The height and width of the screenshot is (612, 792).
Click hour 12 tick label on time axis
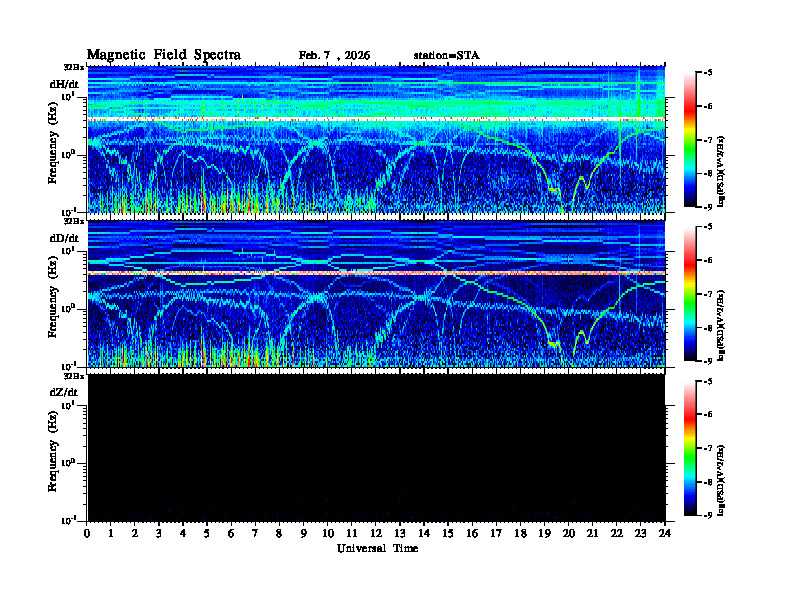coord(376,534)
